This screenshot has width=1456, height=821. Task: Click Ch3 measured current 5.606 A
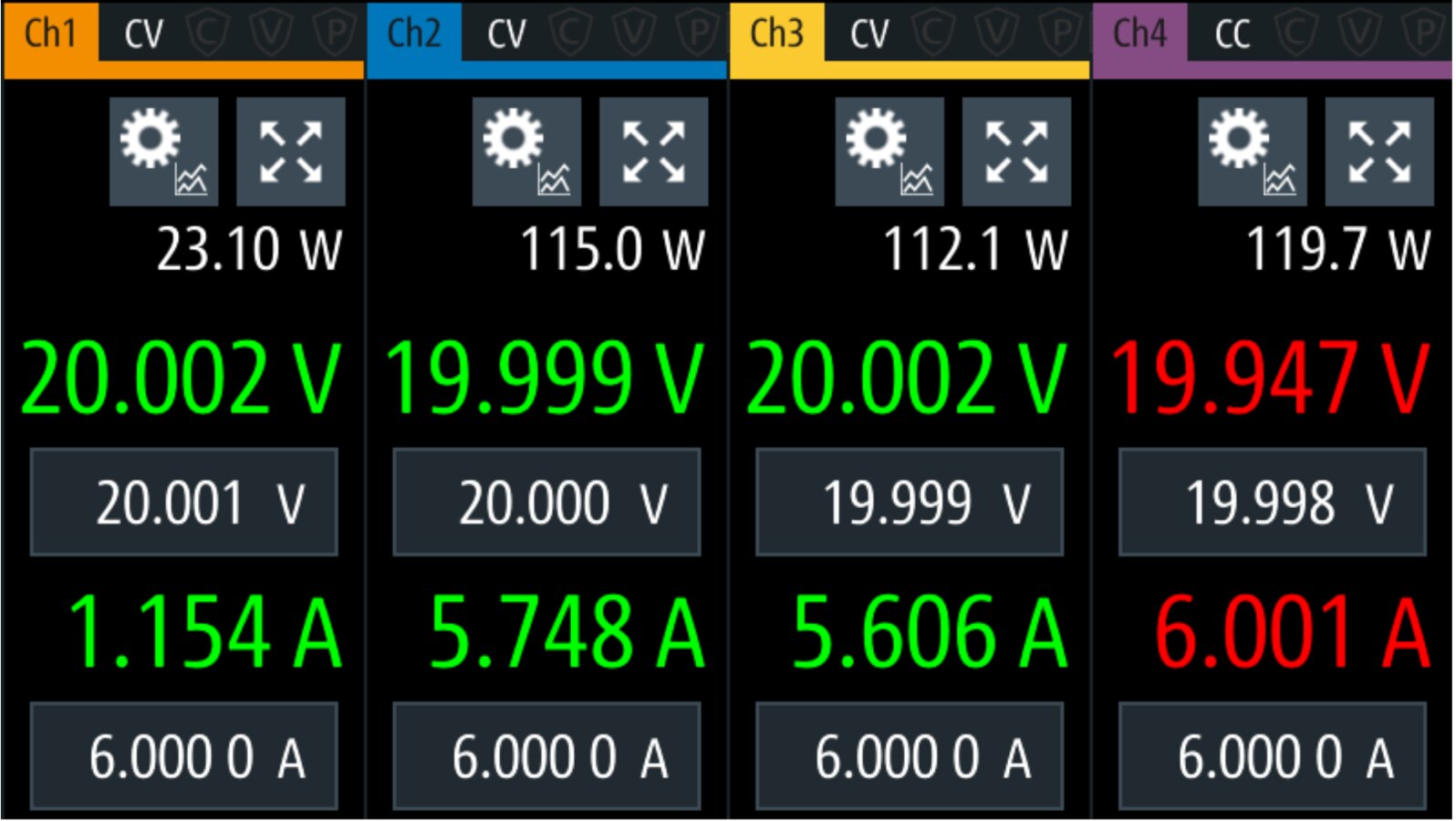pos(930,631)
